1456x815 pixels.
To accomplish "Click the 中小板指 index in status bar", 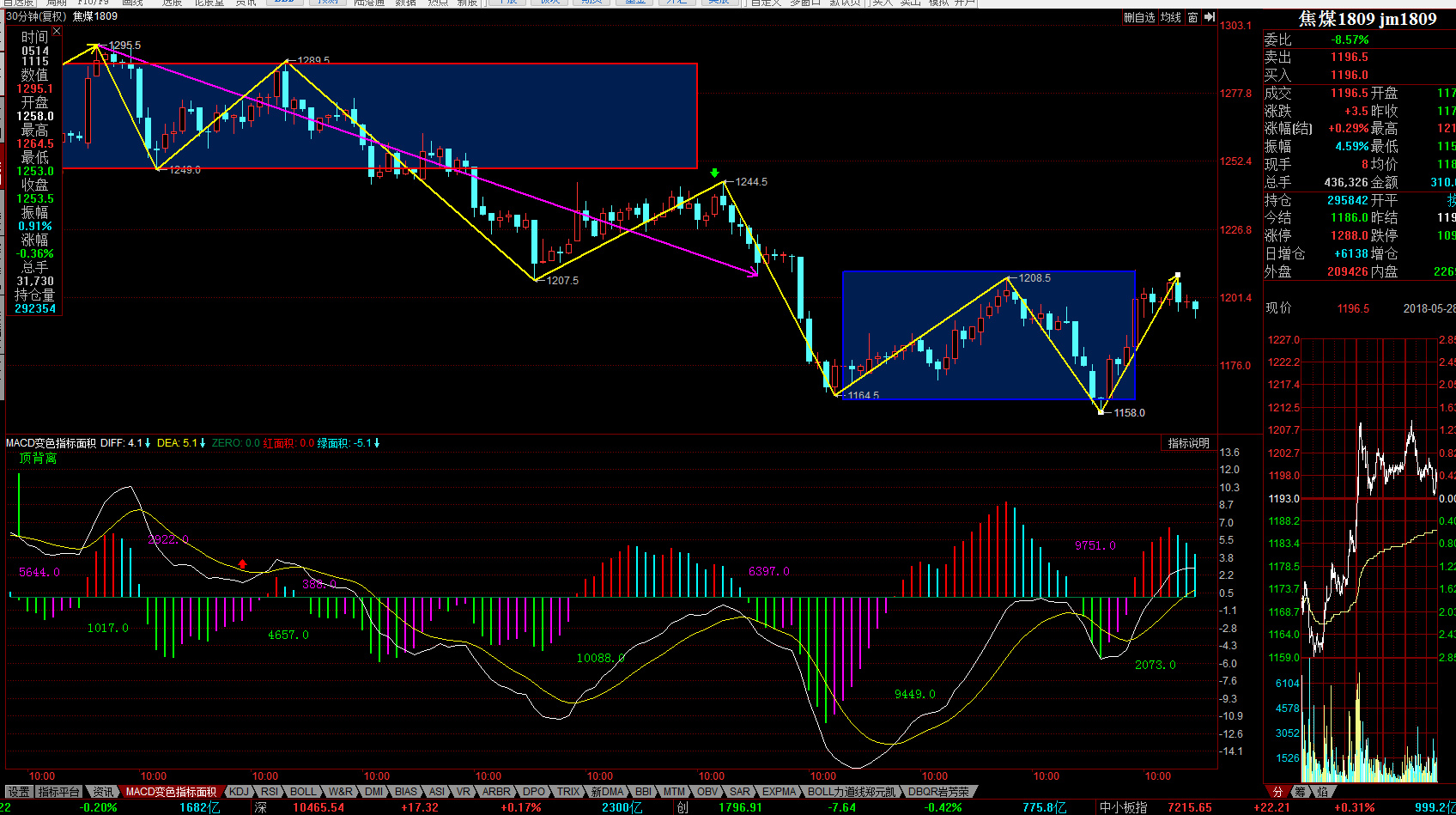I will 1124,807.
